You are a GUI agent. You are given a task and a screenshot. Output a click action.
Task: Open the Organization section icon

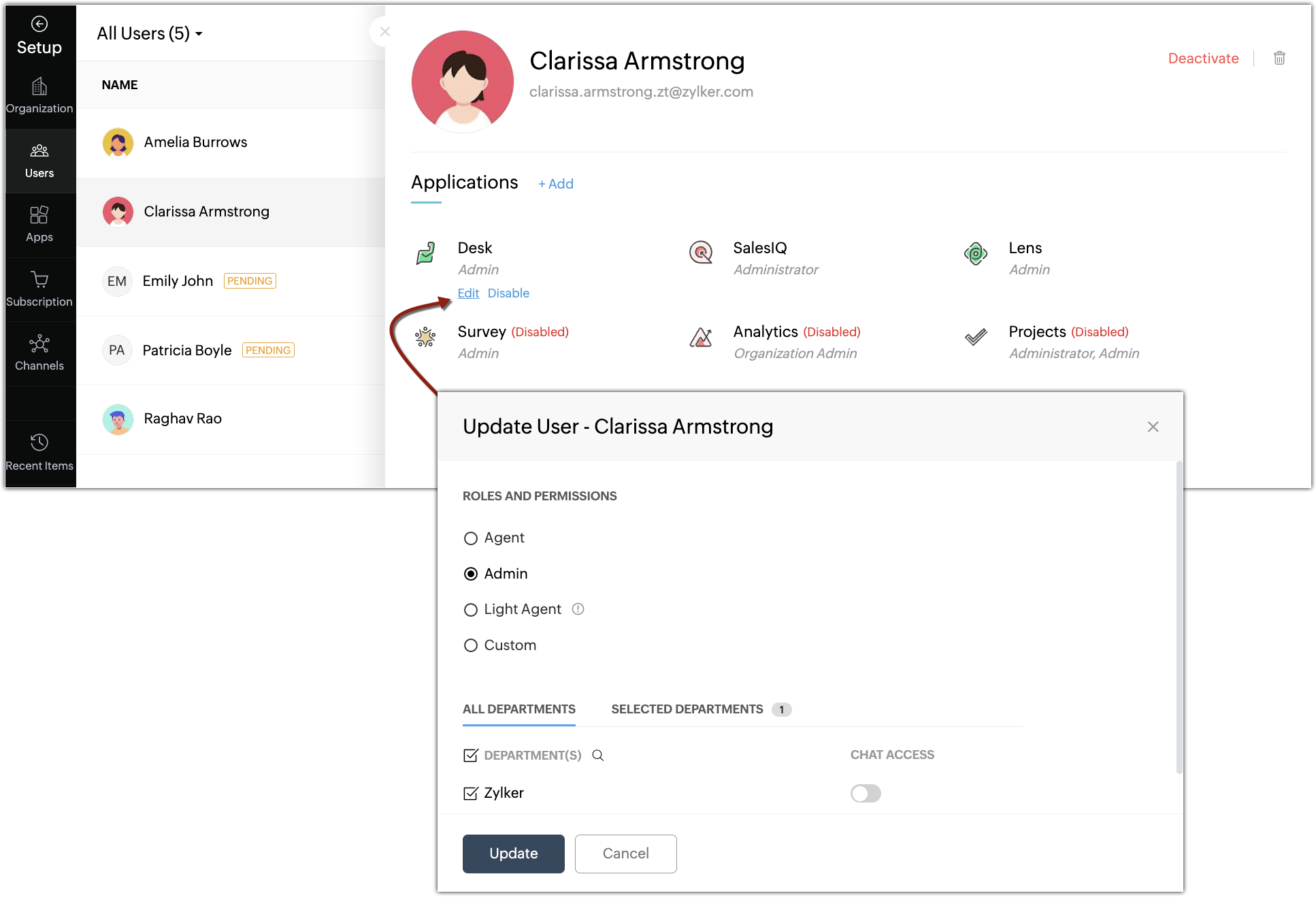pyautogui.click(x=39, y=87)
